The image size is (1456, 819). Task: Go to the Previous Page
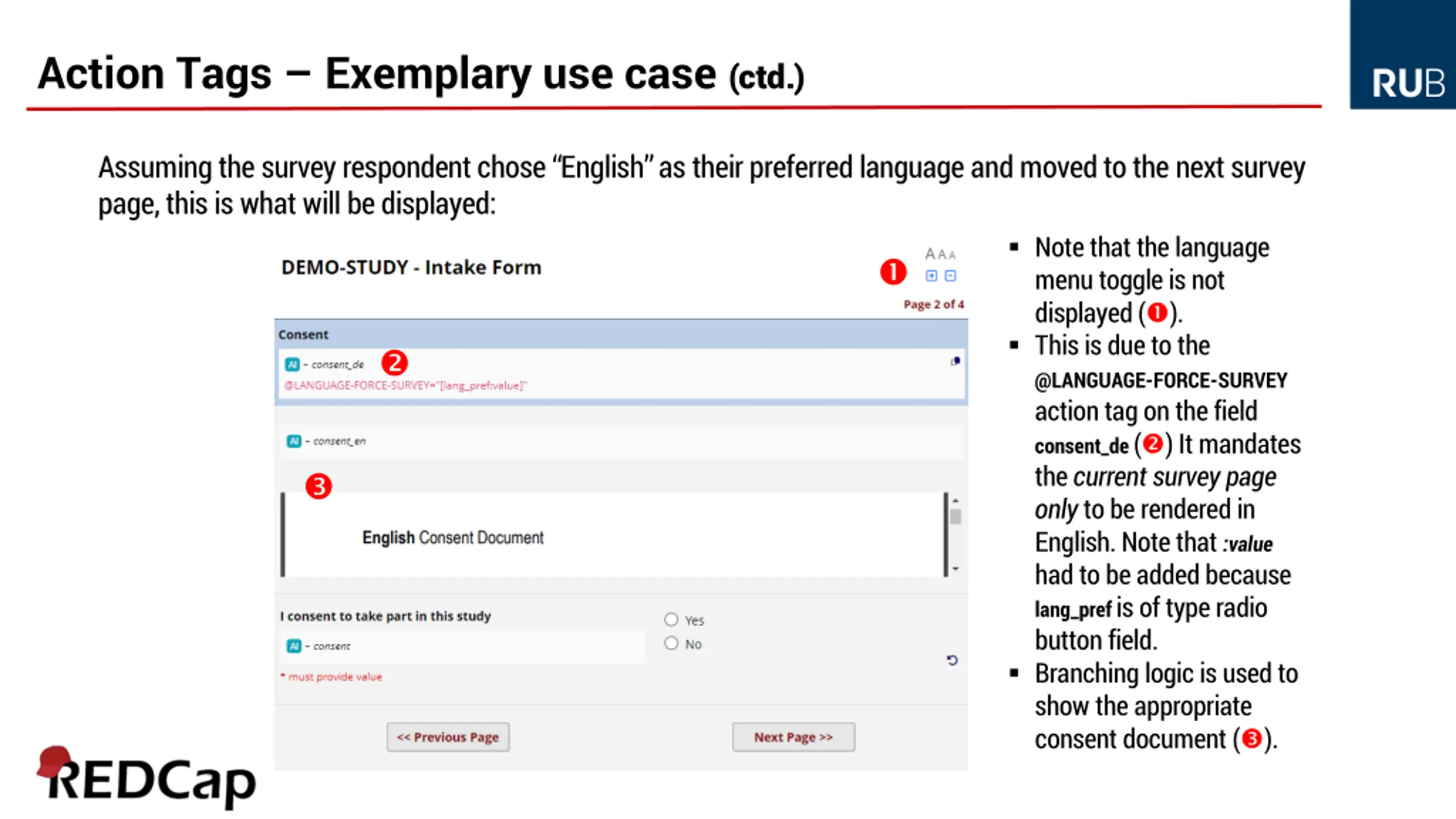point(448,737)
